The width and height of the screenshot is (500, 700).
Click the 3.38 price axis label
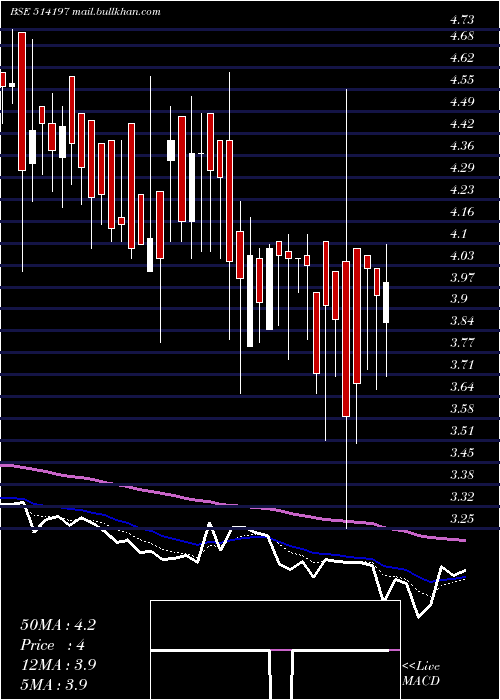(x=462, y=475)
